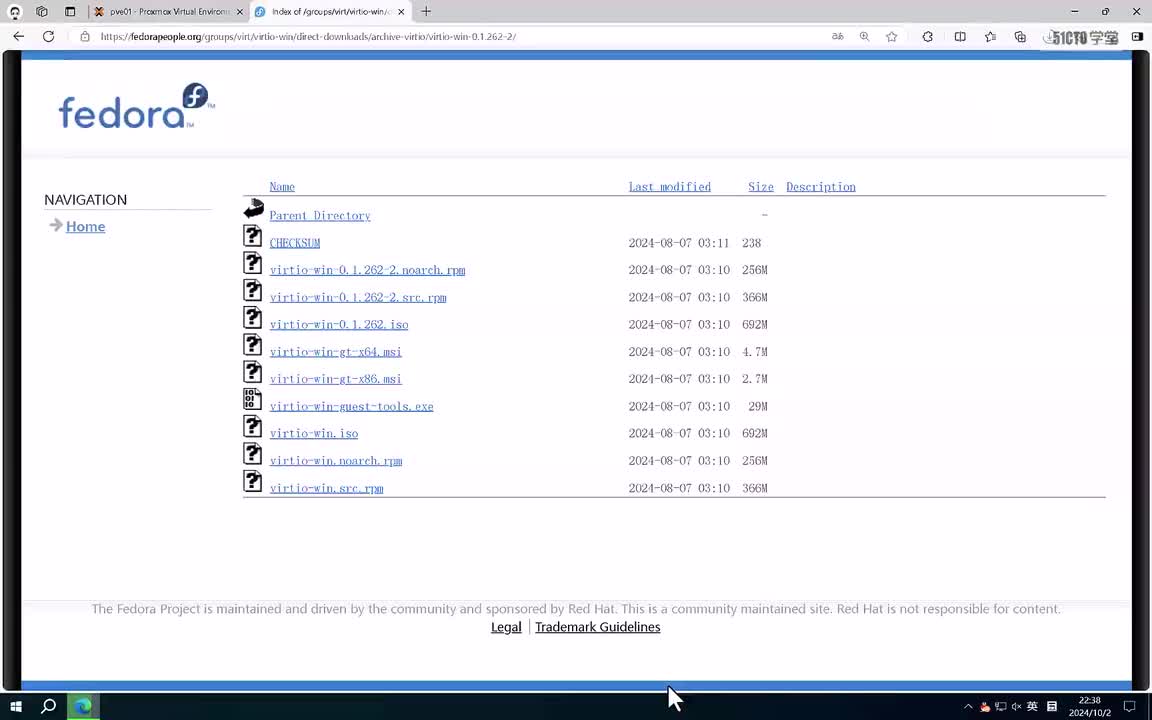Switch to pve01 Proxmox tab
1152x720 pixels.
point(169,12)
